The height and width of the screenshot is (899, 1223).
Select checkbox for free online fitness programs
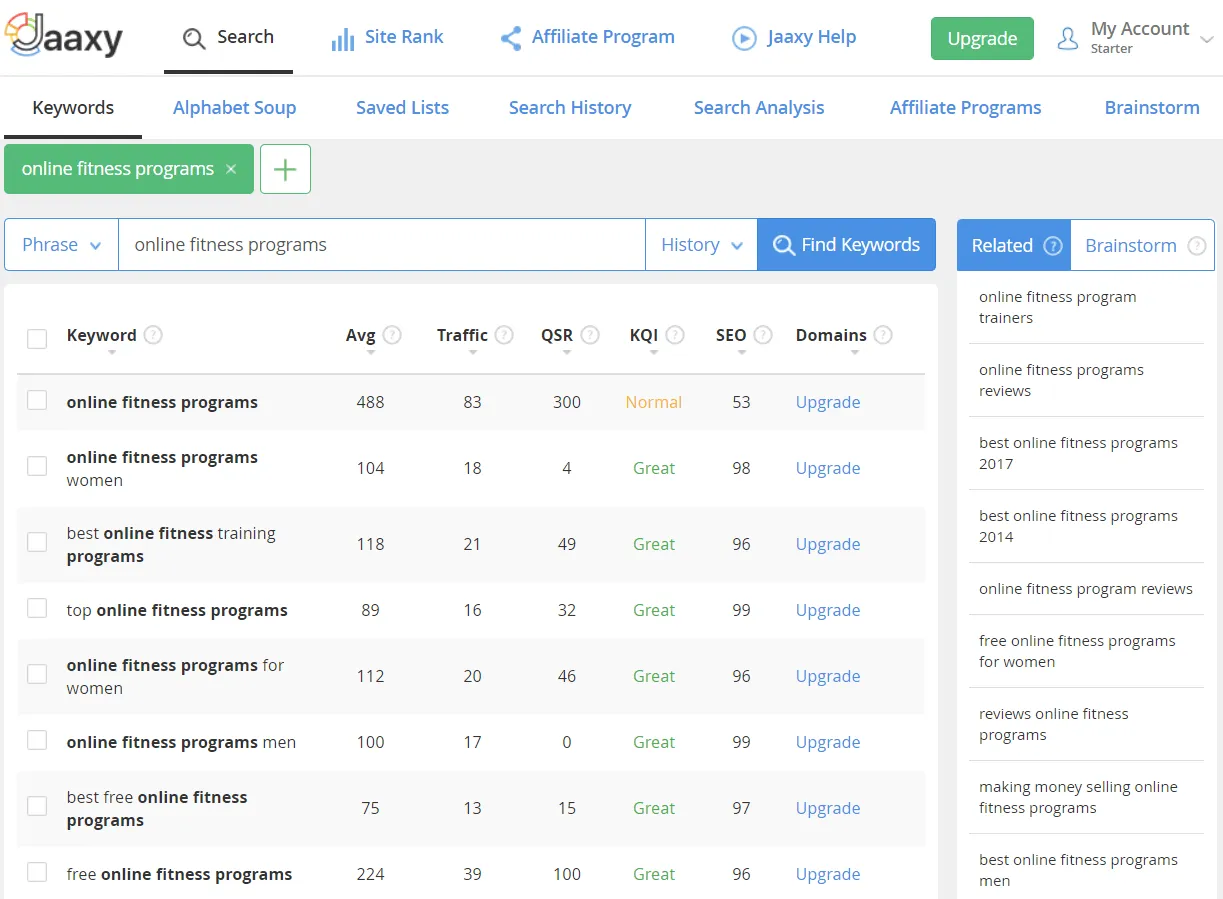[x=37, y=872]
